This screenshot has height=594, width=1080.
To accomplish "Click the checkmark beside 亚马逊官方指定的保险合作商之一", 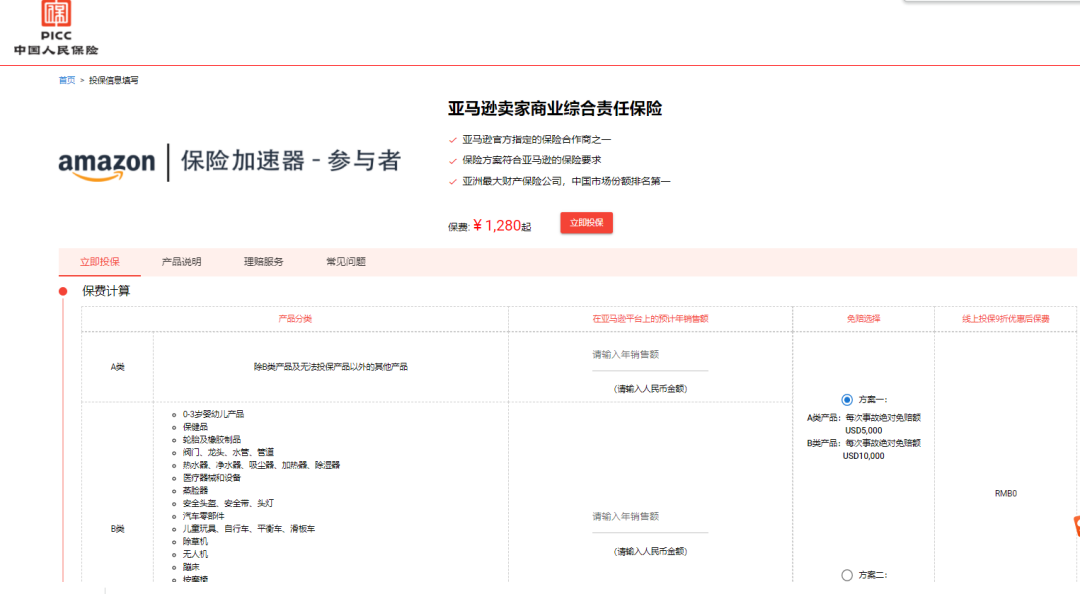I will [x=453, y=140].
